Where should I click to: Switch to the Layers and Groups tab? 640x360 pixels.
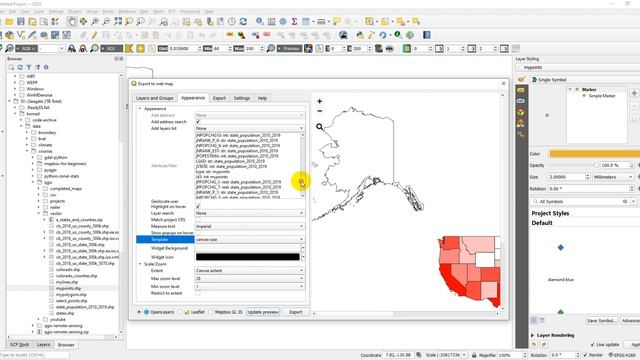pyautogui.click(x=155, y=98)
